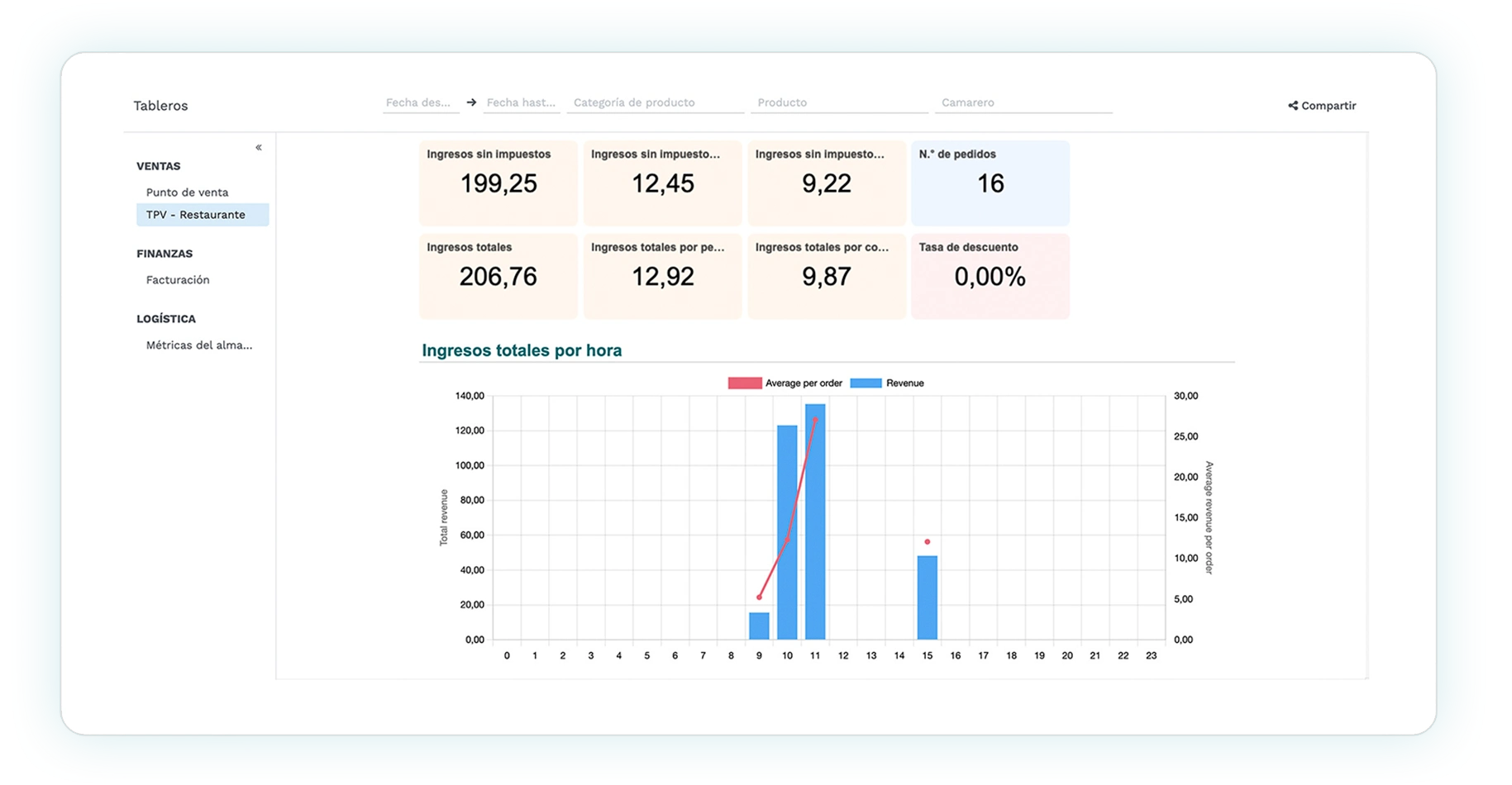This screenshot has width=1512, height=785.
Task: Click the arrow between date fields
Action: (x=471, y=102)
